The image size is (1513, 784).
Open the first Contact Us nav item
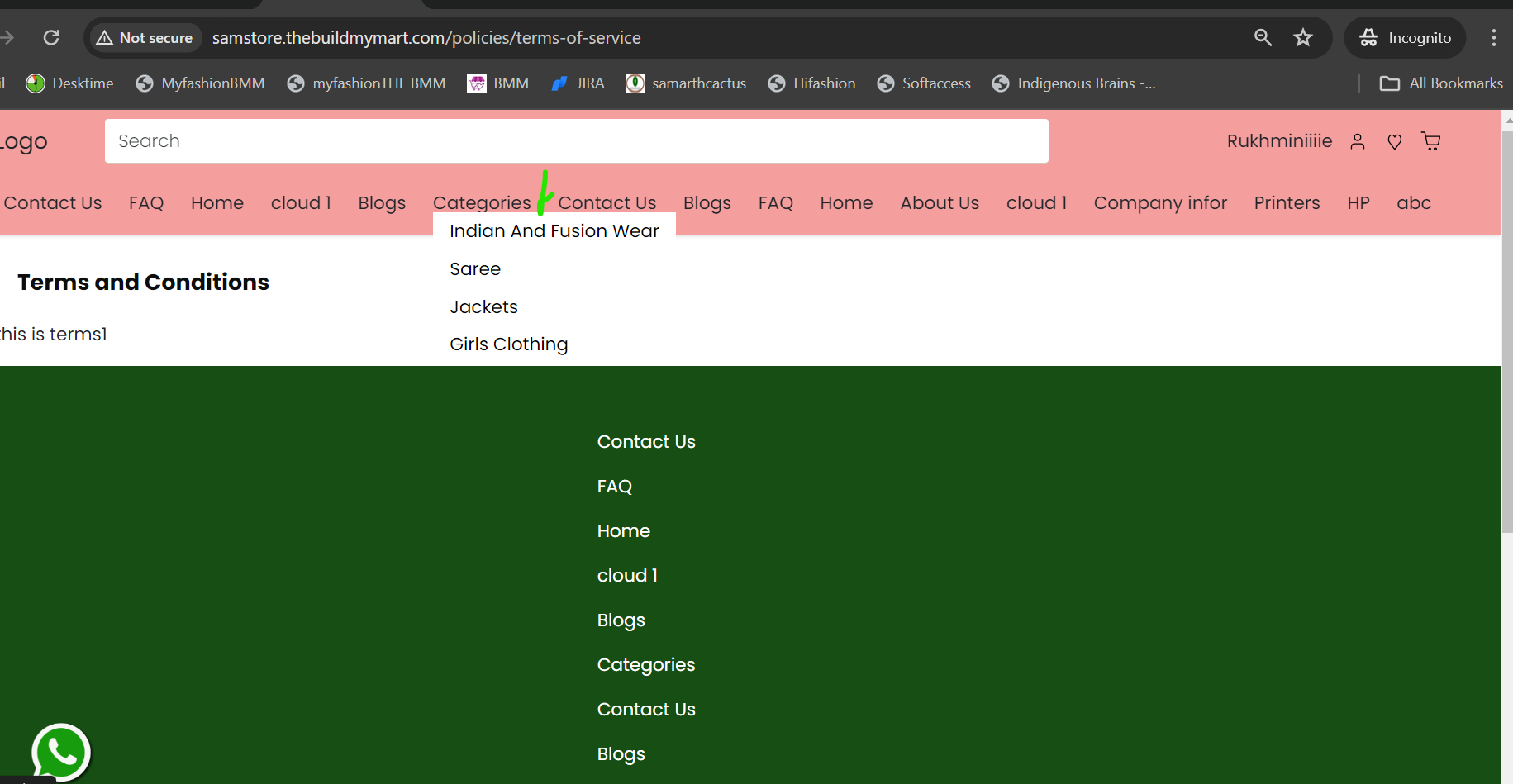[53, 203]
